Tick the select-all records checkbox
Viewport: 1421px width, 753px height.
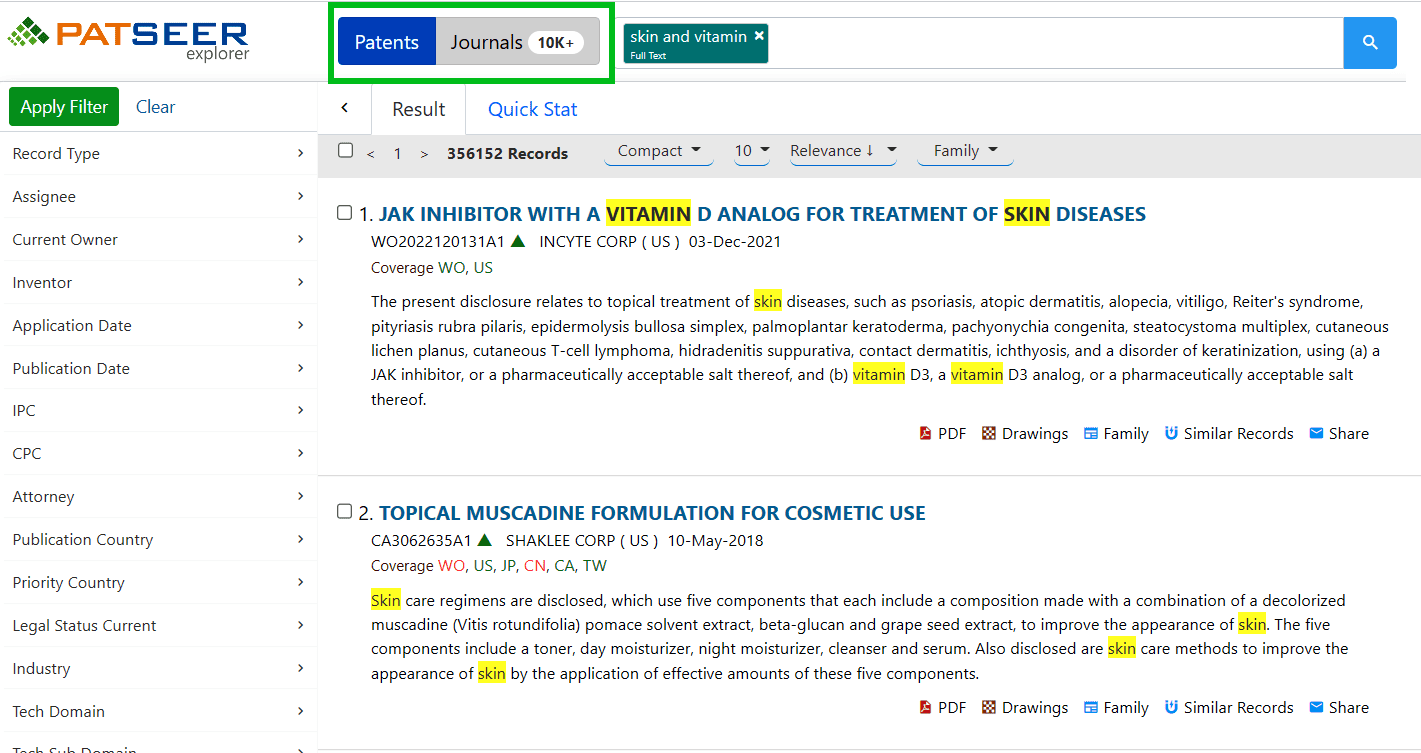click(346, 150)
